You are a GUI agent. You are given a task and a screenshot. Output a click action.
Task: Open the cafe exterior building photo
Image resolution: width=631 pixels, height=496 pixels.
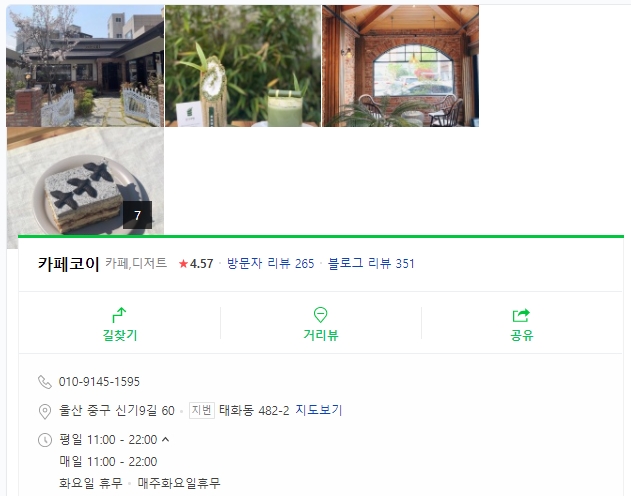pos(85,66)
